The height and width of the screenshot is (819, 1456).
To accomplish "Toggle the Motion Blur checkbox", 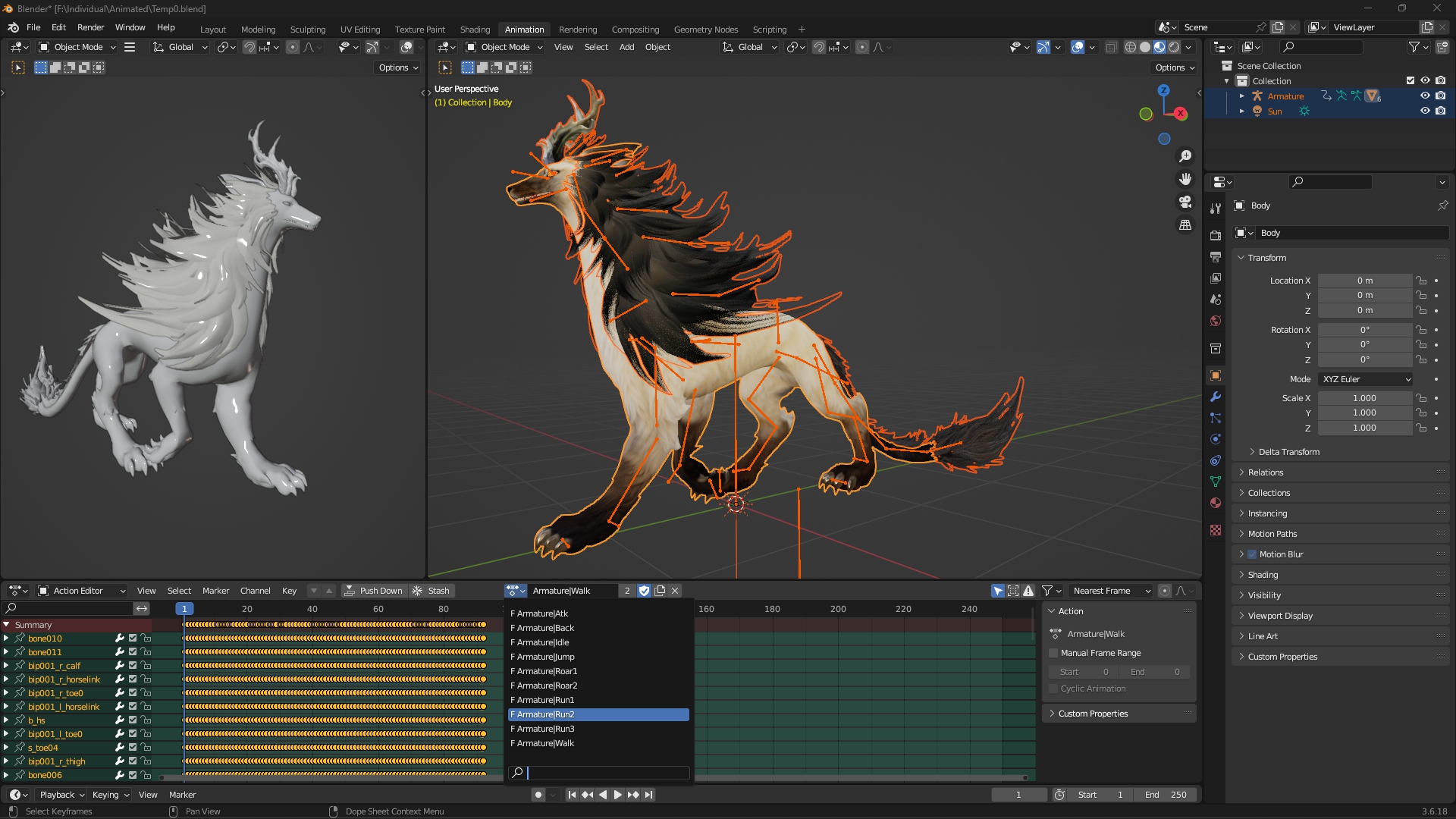I will [1252, 554].
